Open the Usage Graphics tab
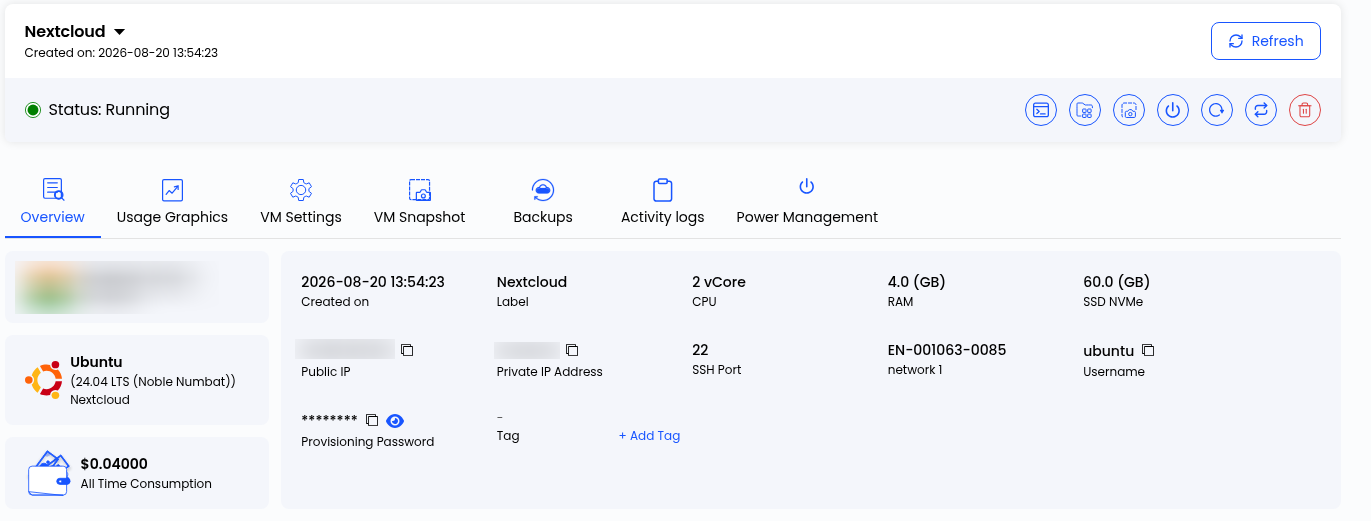The image size is (1371, 521). pos(172,202)
